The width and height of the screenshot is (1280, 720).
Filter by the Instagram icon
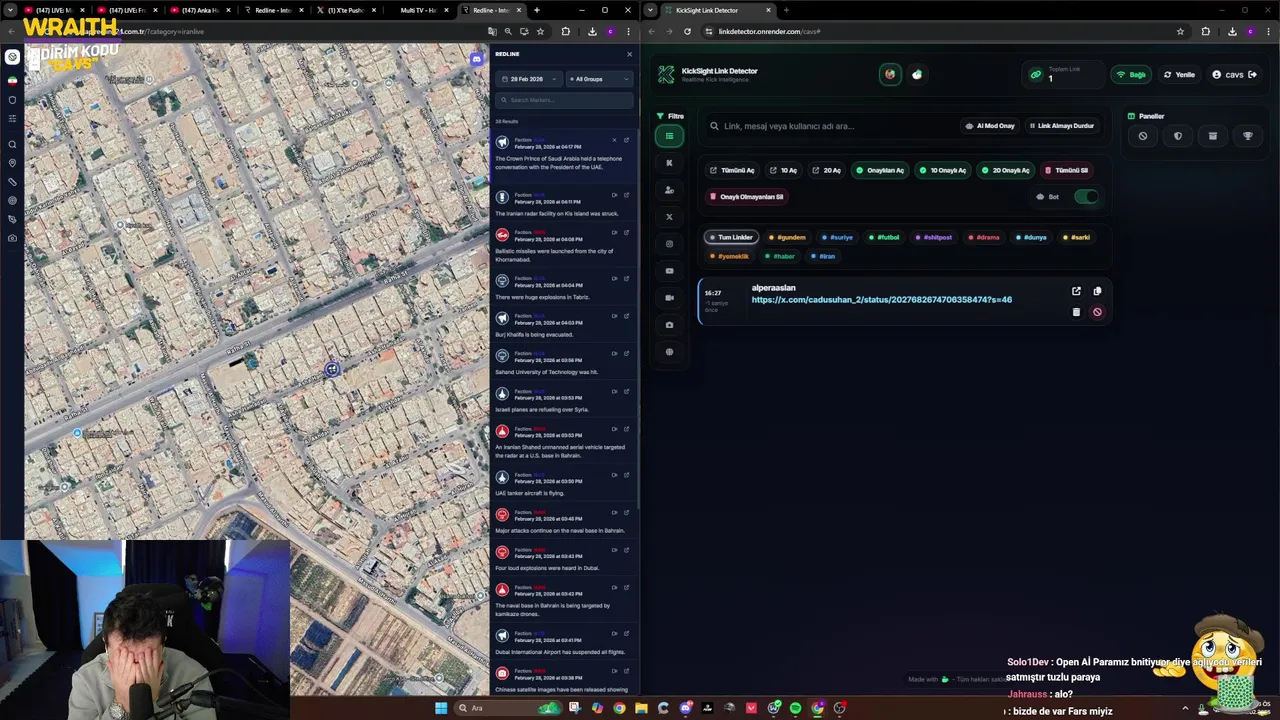tap(670, 244)
